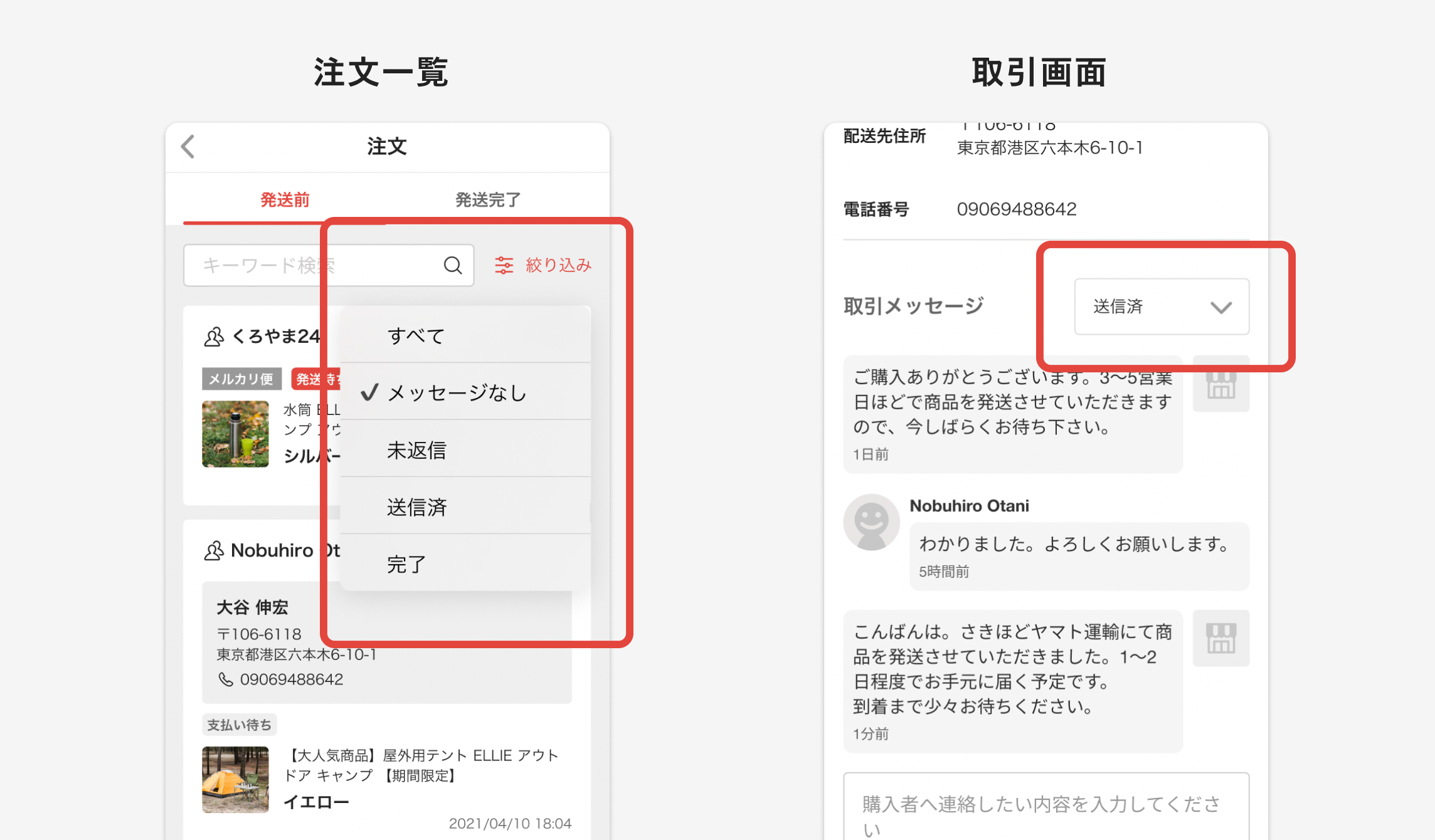Click the 屋外用テント ELLIE product title
Screen dimensions: 1435x840
[x=421, y=765]
